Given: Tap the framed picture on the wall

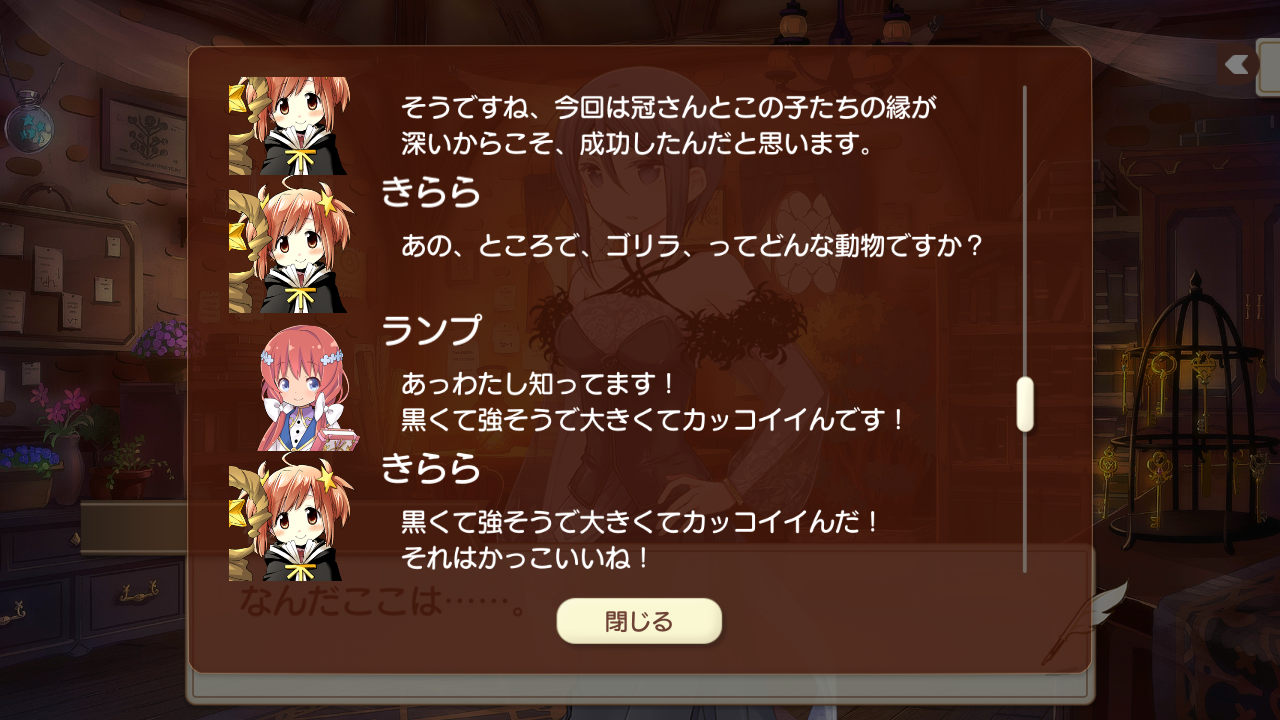Looking at the screenshot, I should pyautogui.click(x=145, y=138).
